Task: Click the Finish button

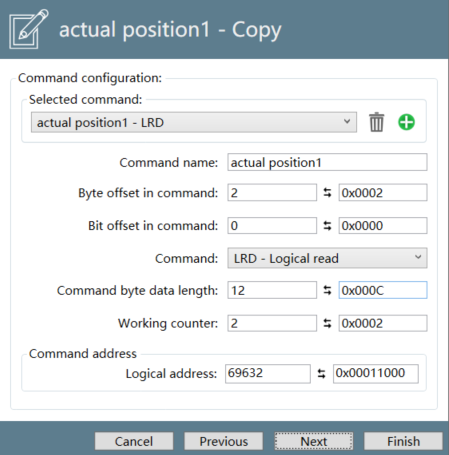Action: tap(403, 441)
